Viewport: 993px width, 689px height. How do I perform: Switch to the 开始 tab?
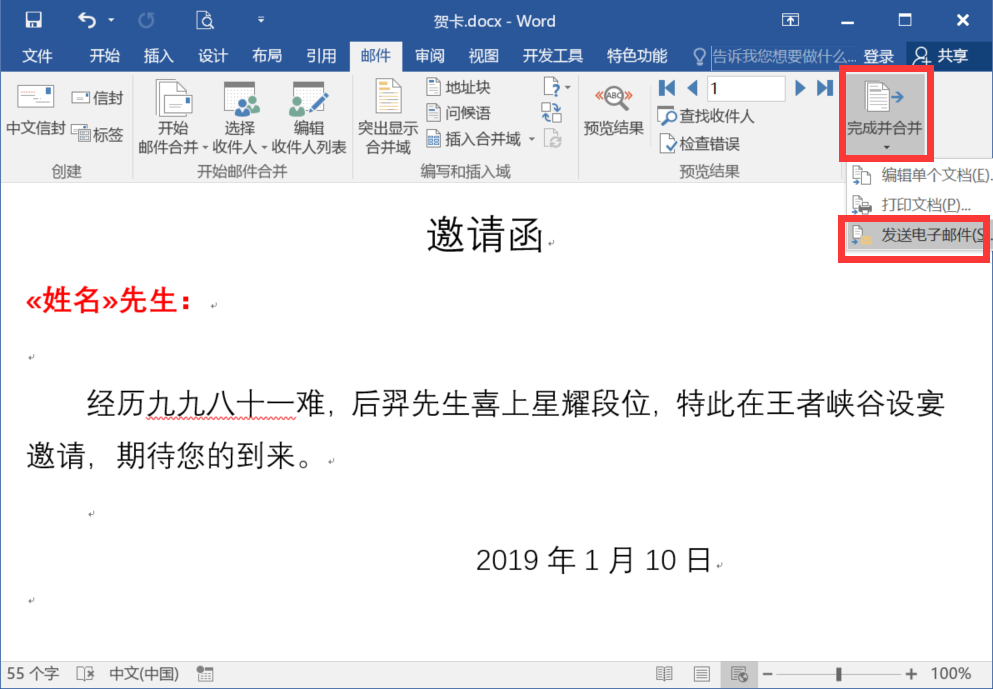coord(104,56)
